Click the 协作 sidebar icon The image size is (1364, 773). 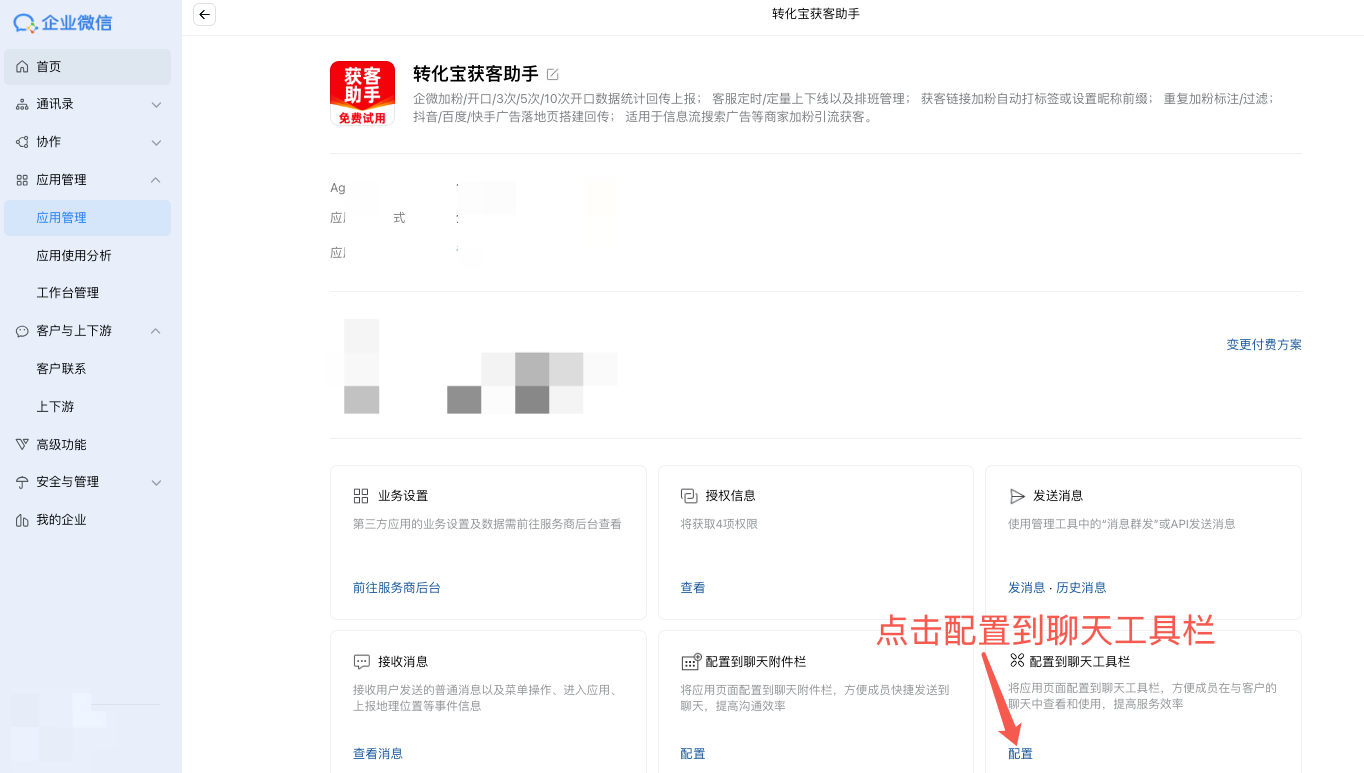22,142
